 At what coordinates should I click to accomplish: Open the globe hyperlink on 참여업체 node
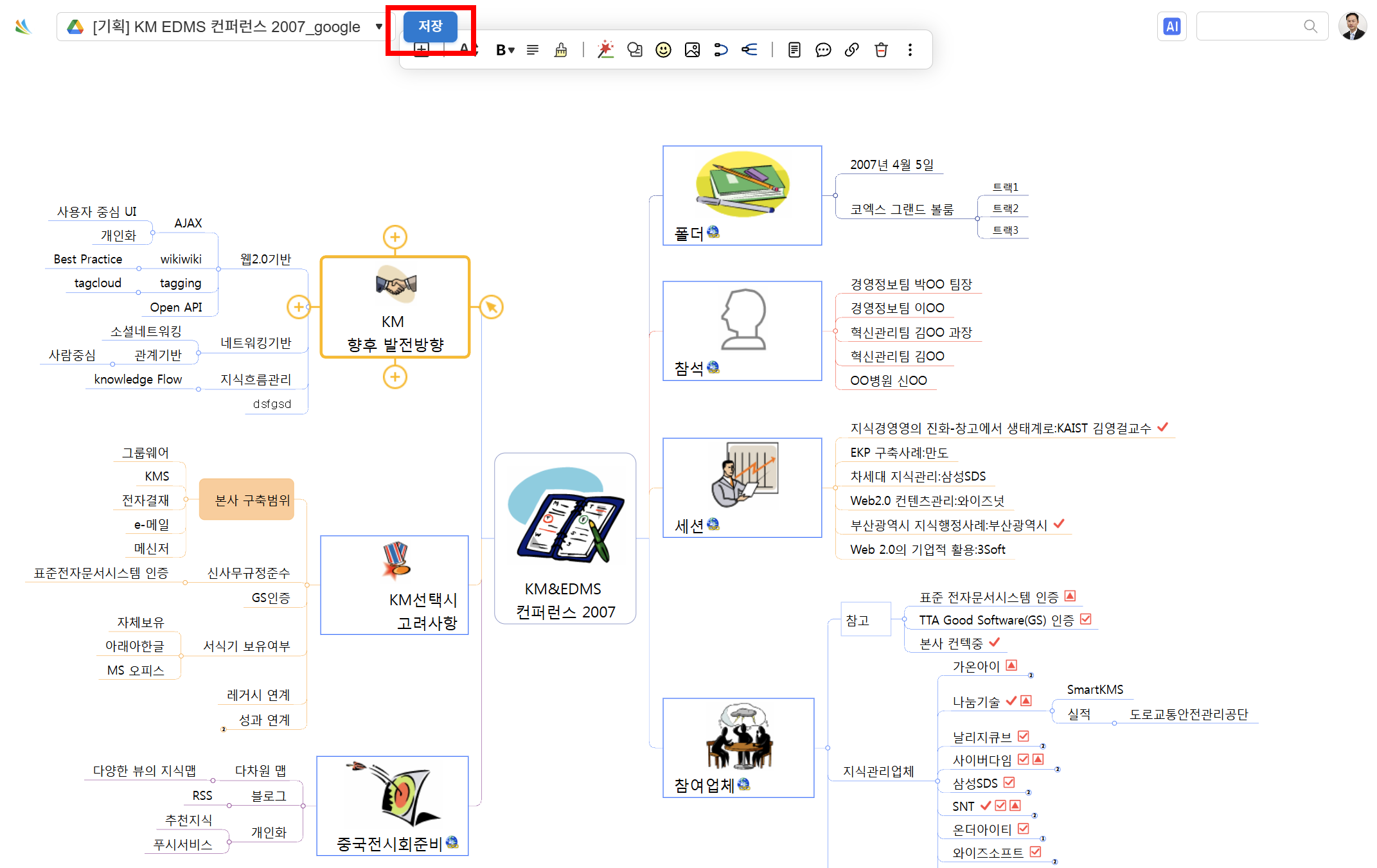pos(744,784)
